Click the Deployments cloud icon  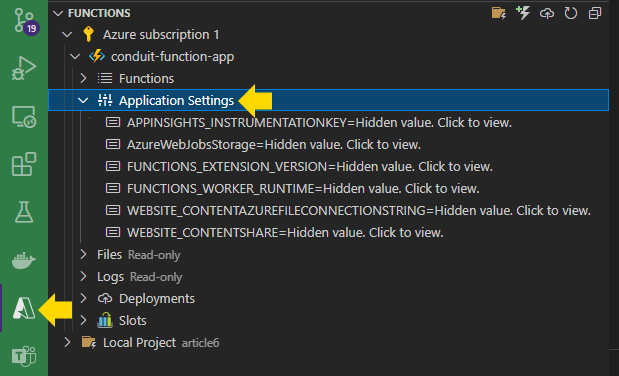pos(105,299)
